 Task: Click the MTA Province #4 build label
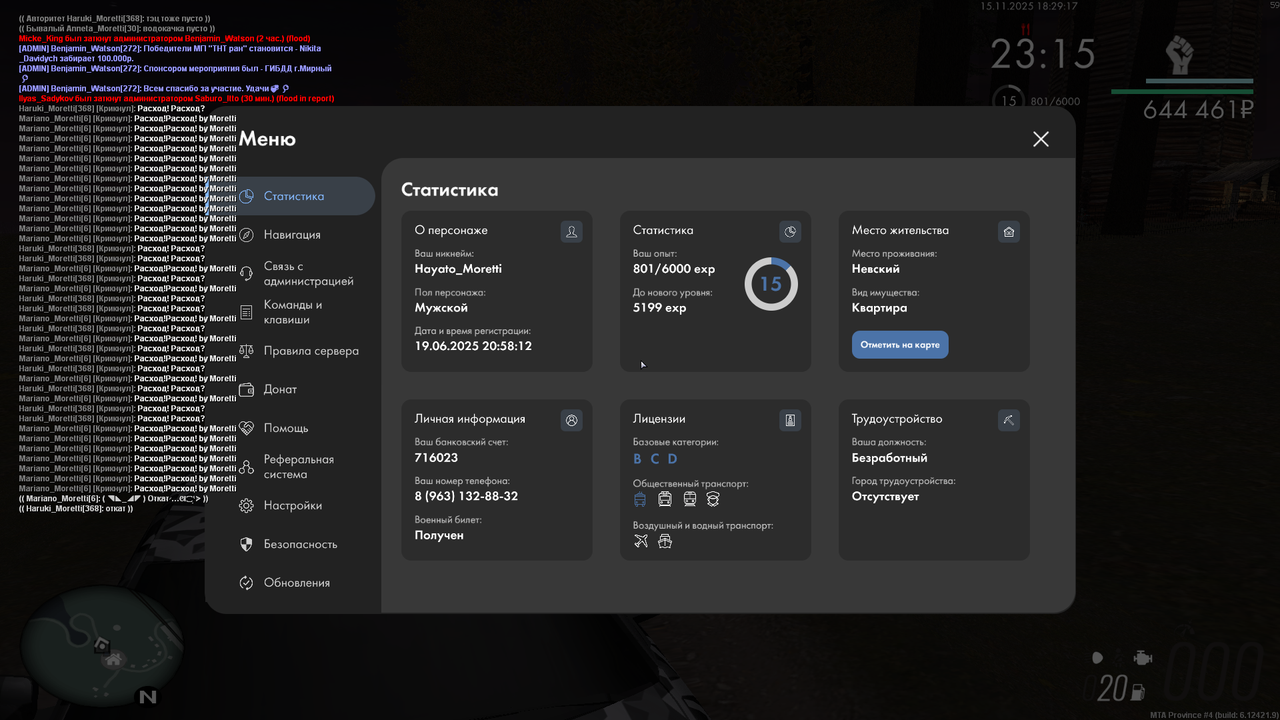click(1214, 714)
